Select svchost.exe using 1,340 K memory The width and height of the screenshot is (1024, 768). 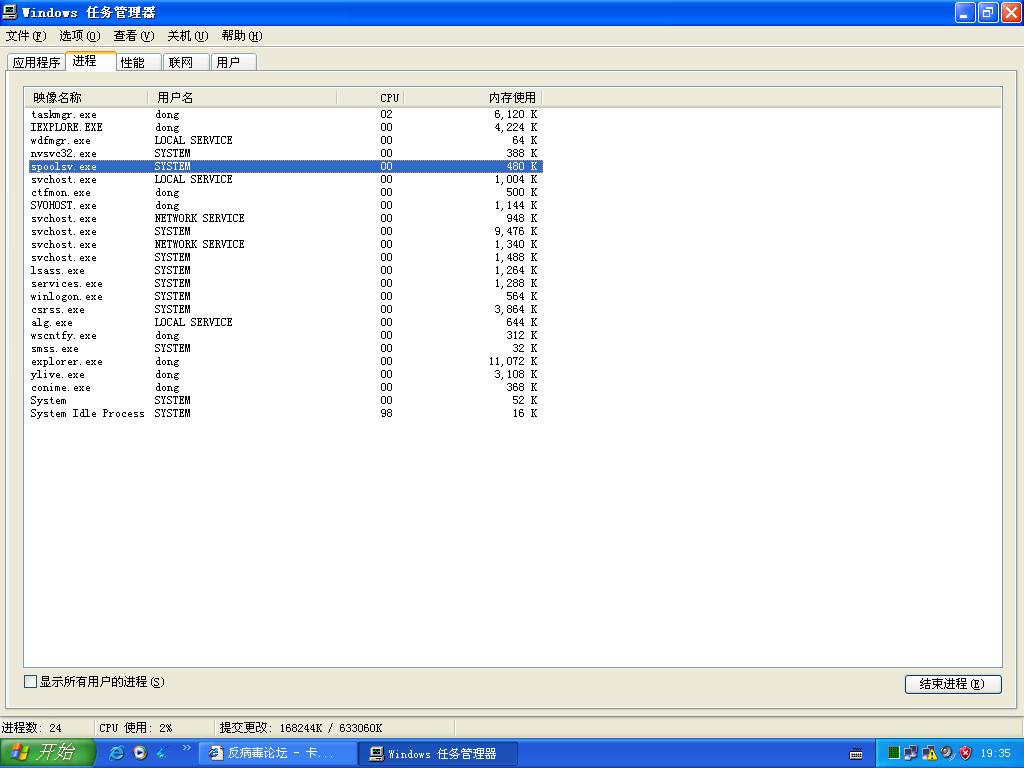[285, 244]
